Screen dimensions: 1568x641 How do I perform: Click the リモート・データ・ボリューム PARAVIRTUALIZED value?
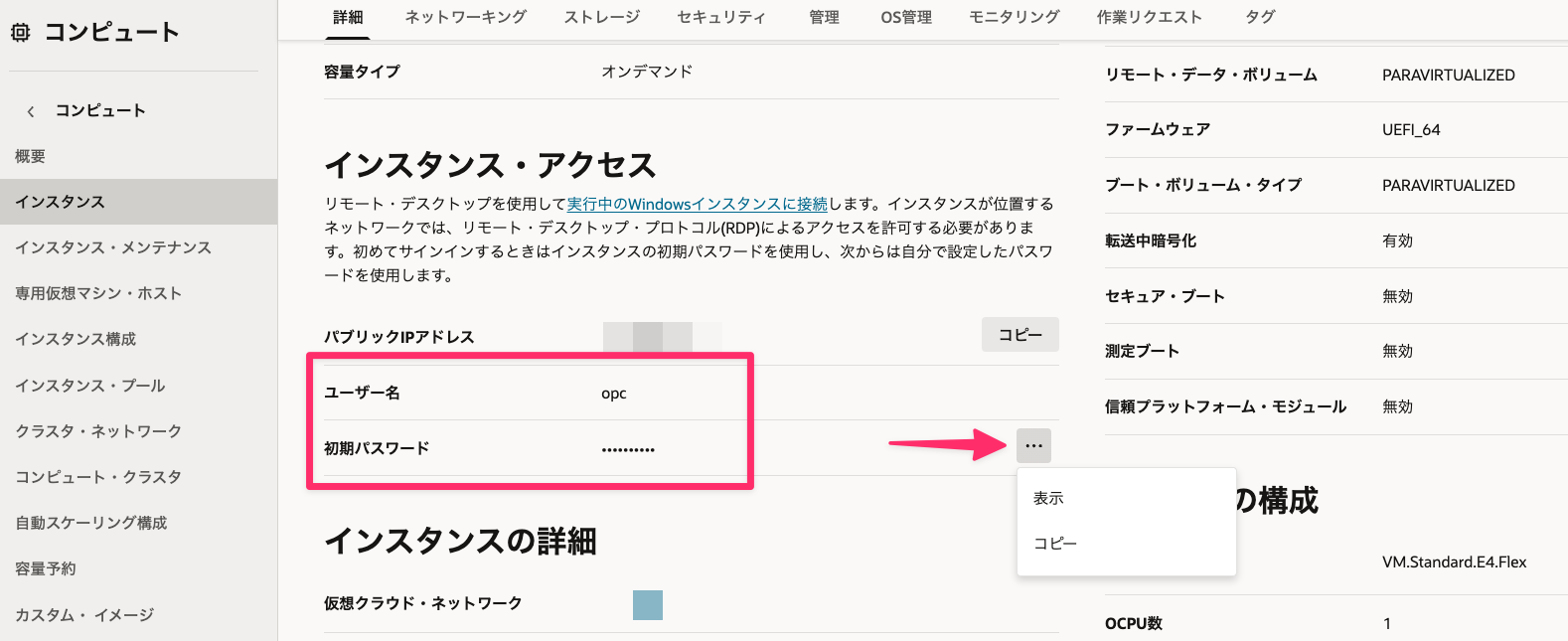(x=1449, y=76)
